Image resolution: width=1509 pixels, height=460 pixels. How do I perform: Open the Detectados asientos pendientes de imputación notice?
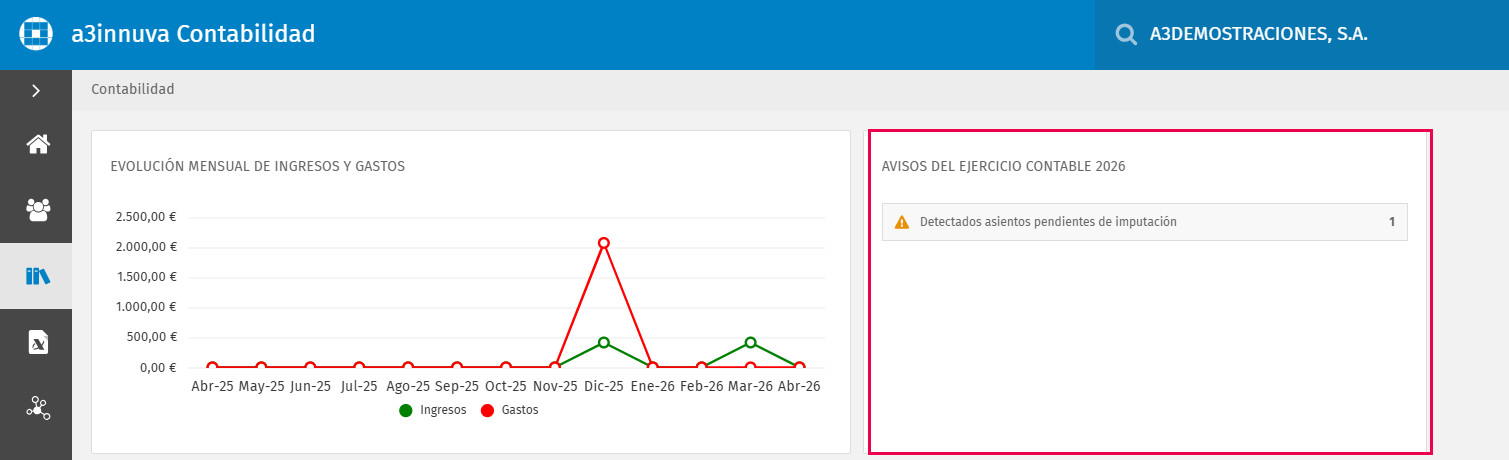click(1144, 222)
